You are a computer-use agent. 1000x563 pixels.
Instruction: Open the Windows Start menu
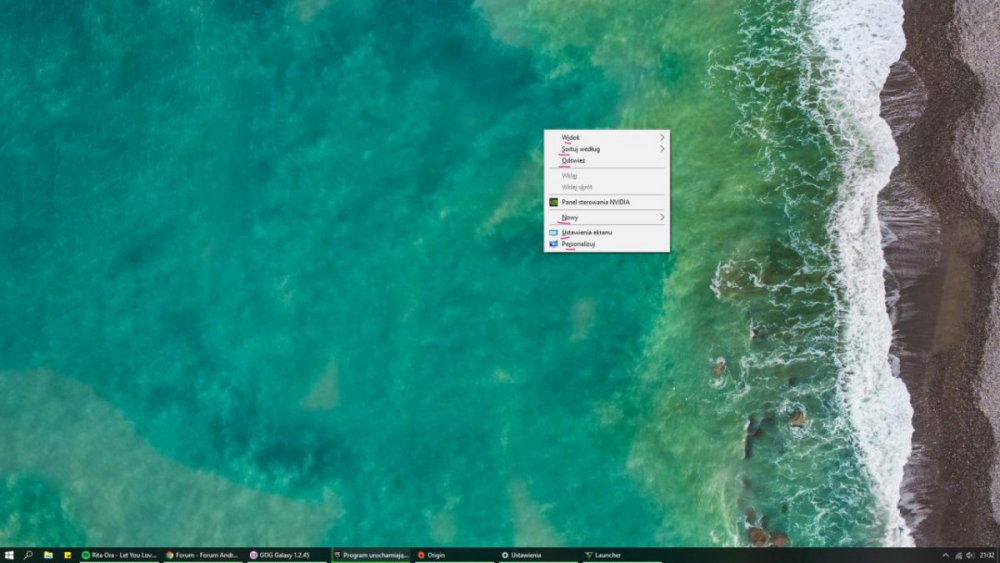(x=9, y=555)
